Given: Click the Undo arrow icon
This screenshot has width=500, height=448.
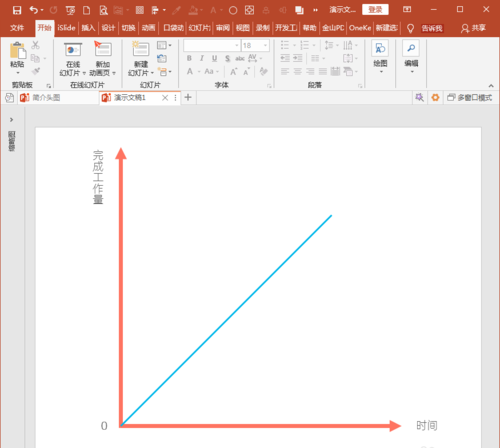Looking at the screenshot, I should point(34,10).
